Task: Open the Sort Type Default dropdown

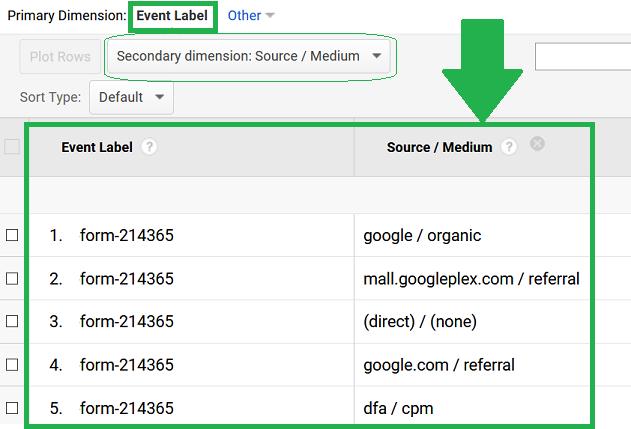Action: [x=131, y=97]
